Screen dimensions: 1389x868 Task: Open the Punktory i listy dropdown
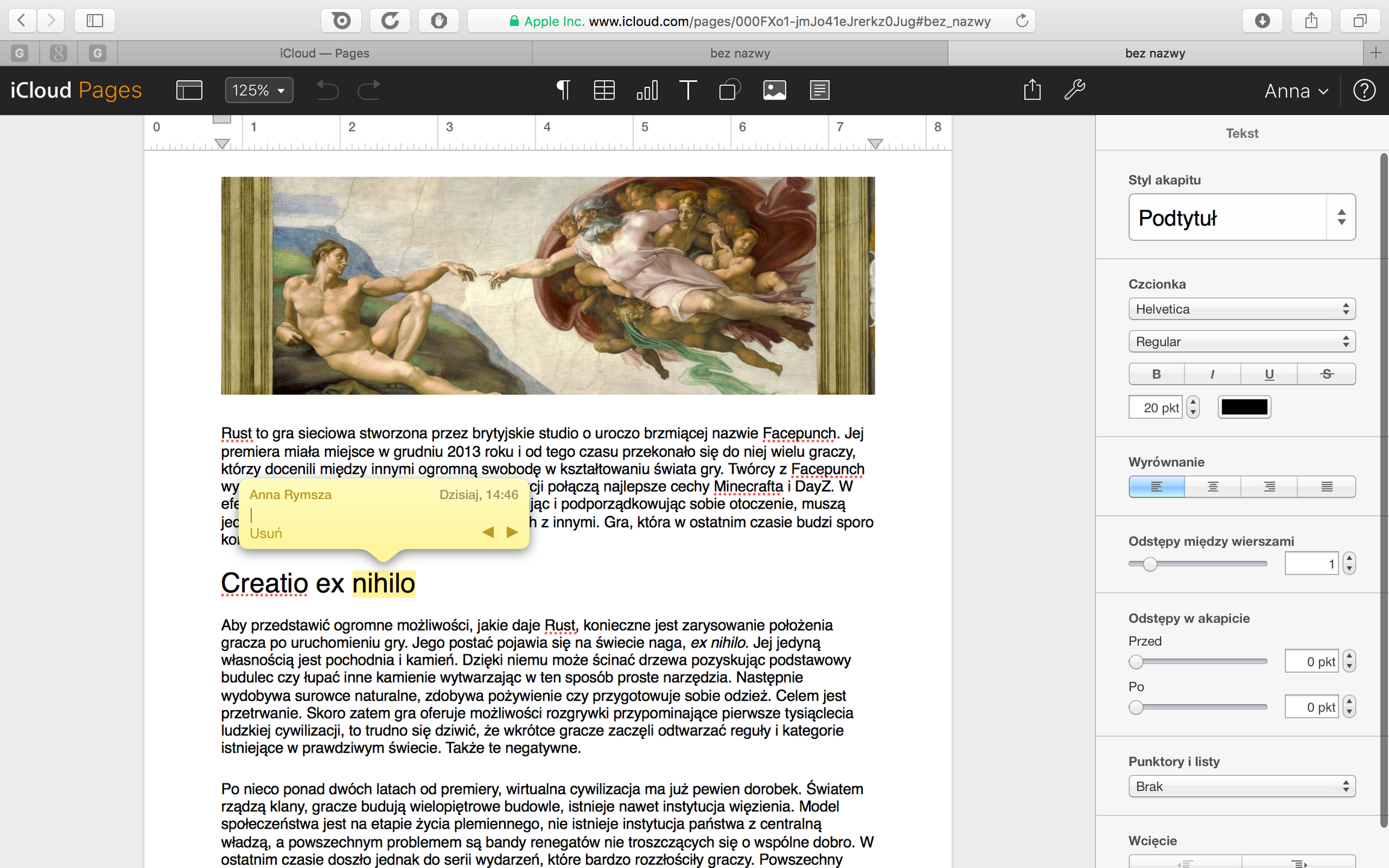coord(1242,787)
